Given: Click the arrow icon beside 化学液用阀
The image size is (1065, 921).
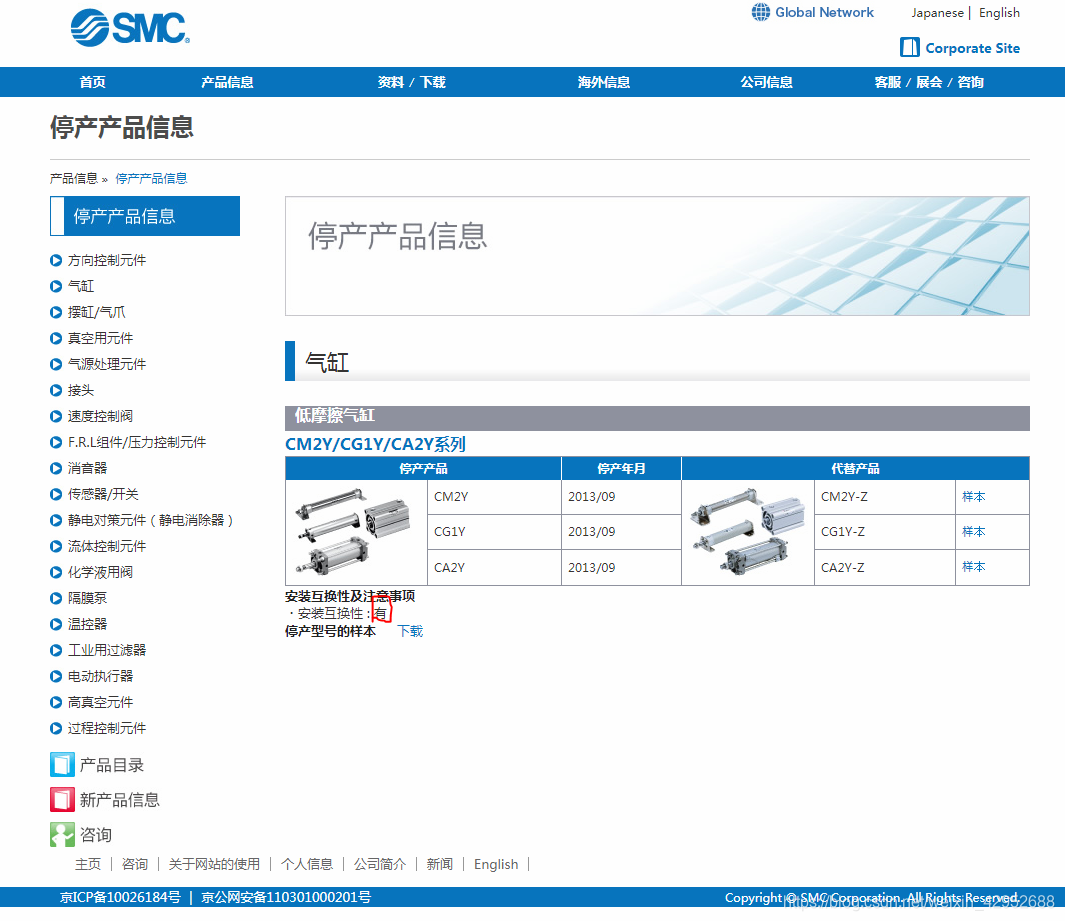Looking at the screenshot, I should pos(56,573).
